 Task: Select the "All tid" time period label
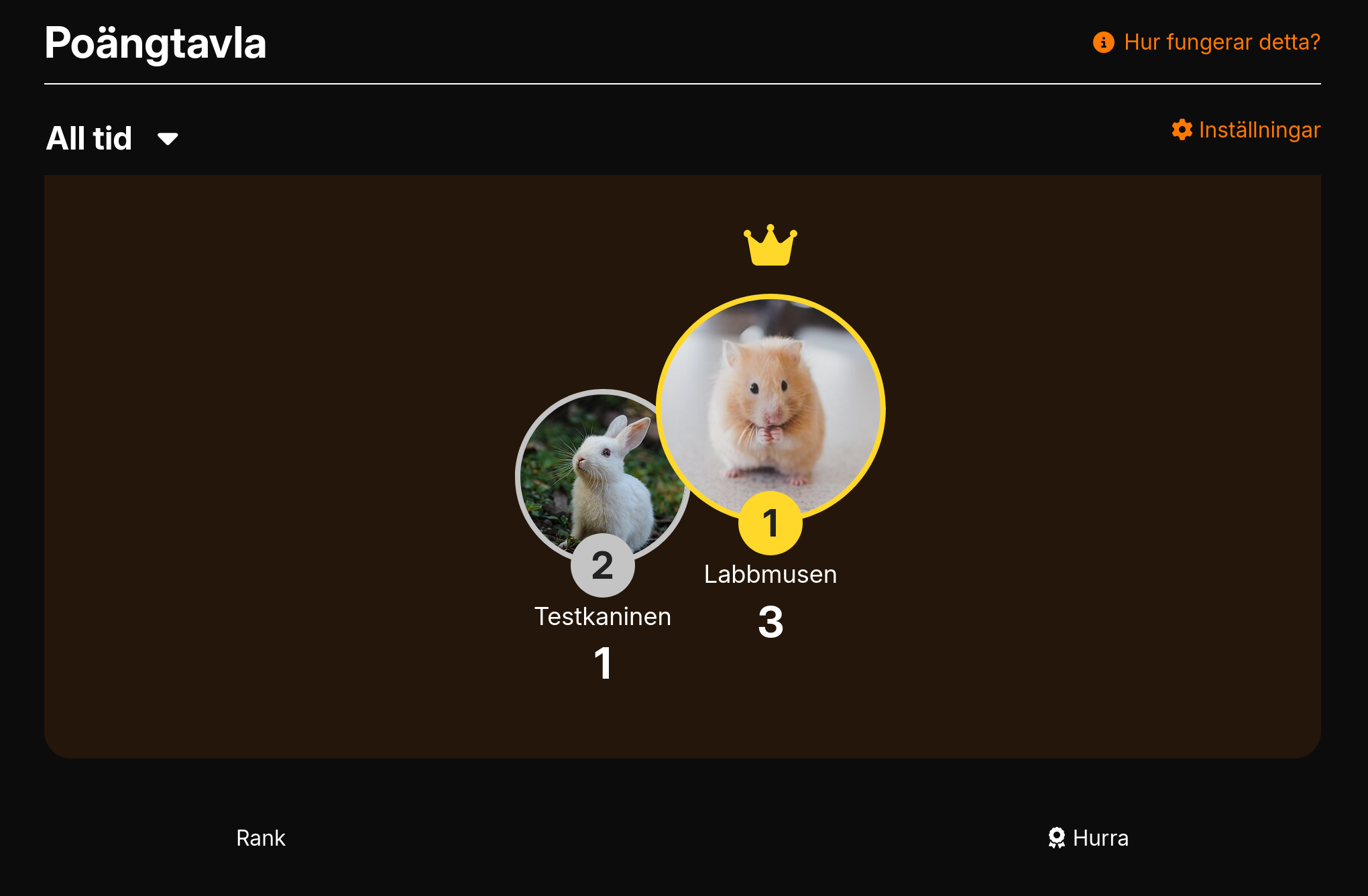click(x=89, y=138)
